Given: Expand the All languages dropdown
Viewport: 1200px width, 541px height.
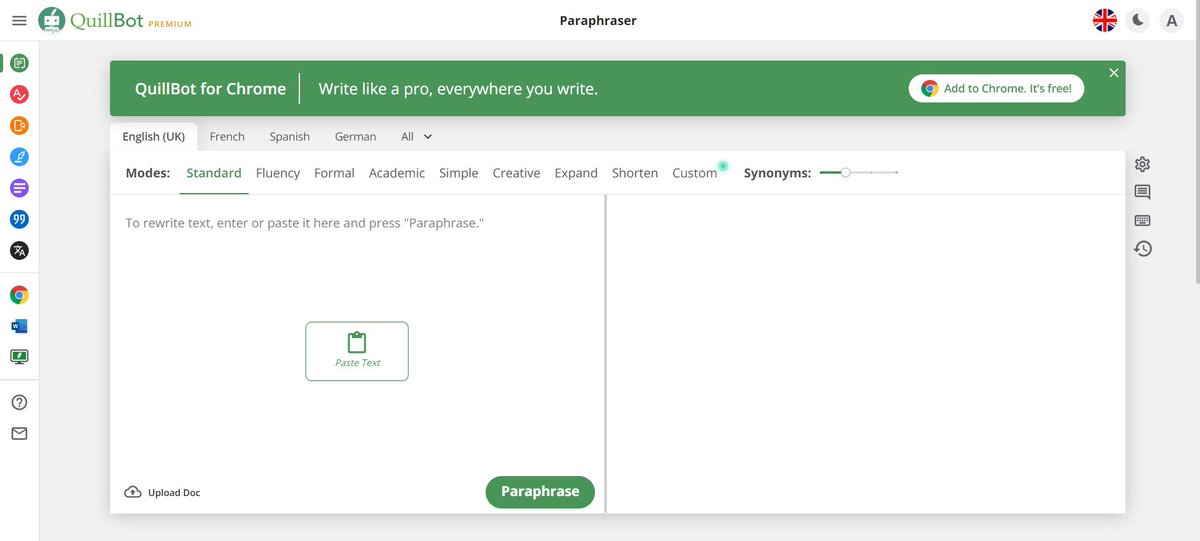Looking at the screenshot, I should (417, 136).
